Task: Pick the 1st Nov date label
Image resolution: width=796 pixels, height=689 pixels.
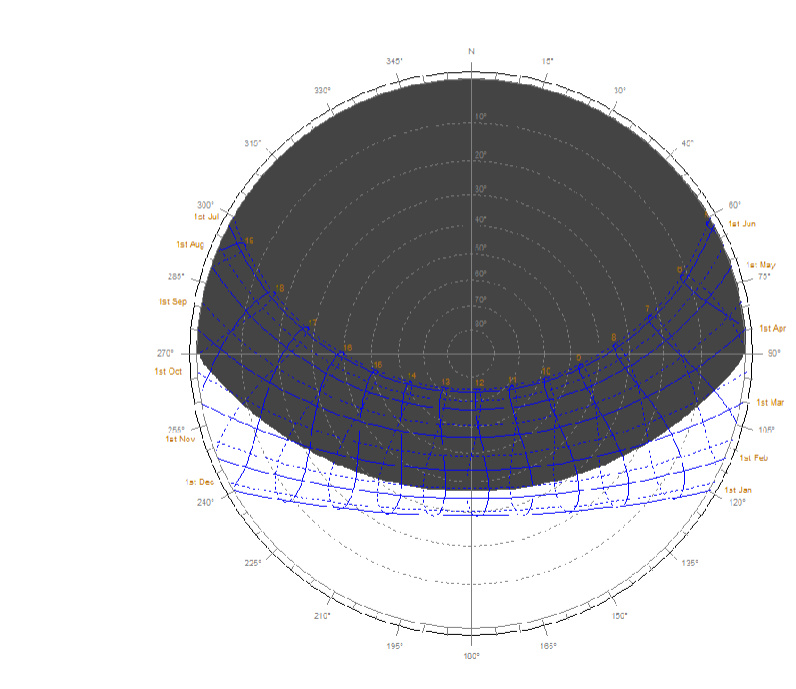Action: [180, 439]
